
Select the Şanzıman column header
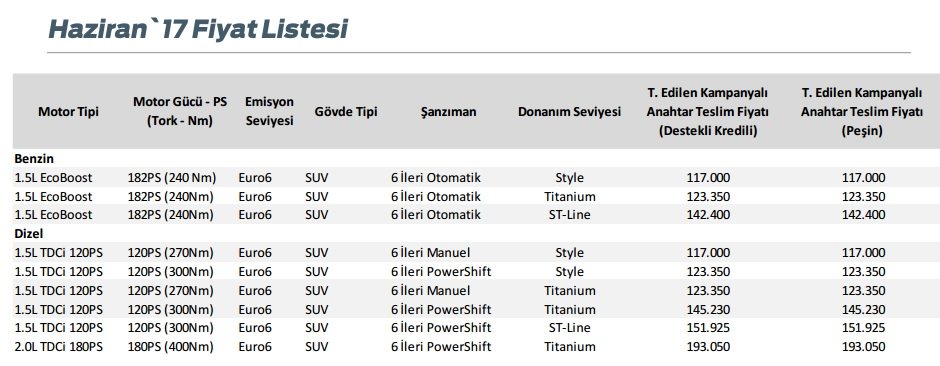pyautogui.click(x=448, y=111)
